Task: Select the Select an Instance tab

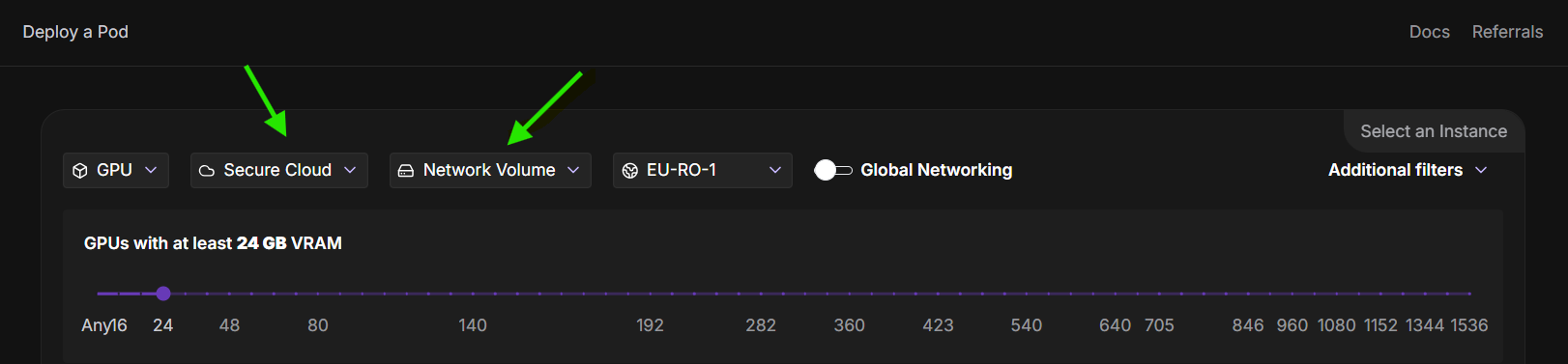Action: (1434, 131)
